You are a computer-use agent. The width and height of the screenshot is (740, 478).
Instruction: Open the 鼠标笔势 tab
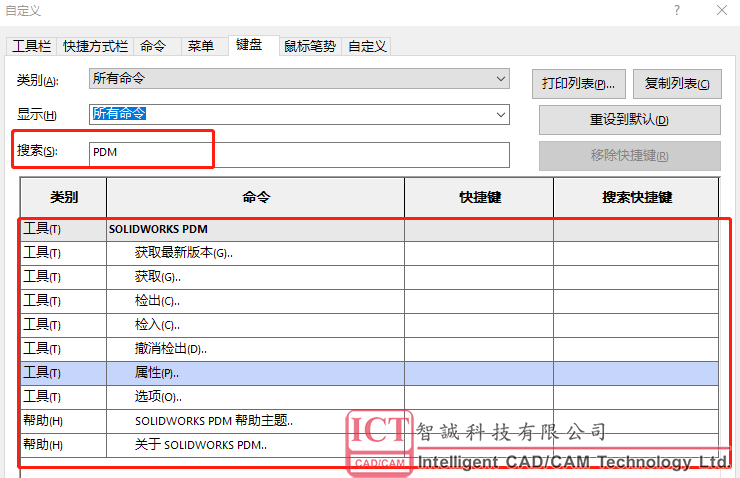click(310, 46)
